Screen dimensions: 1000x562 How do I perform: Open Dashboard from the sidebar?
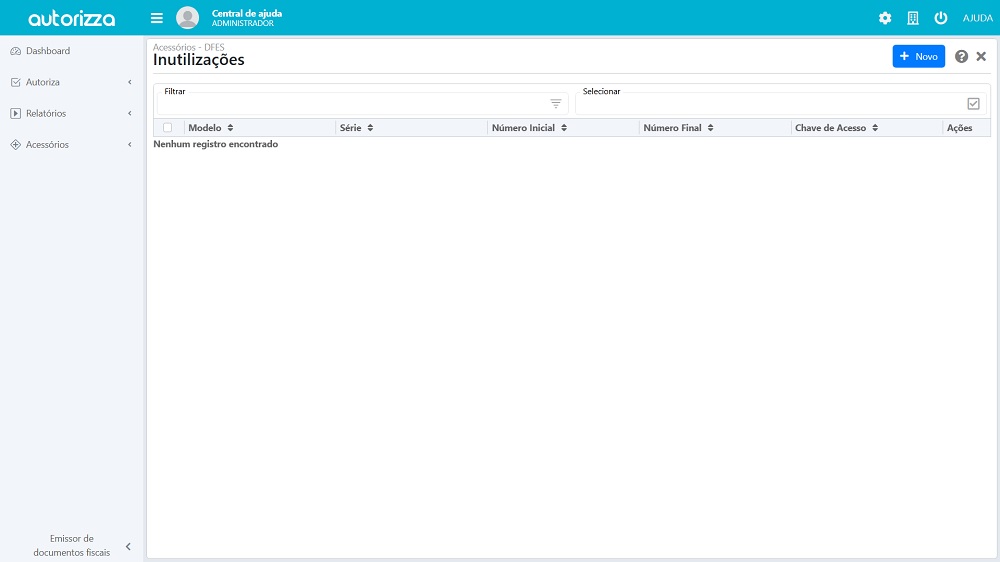(x=48, y=51)
